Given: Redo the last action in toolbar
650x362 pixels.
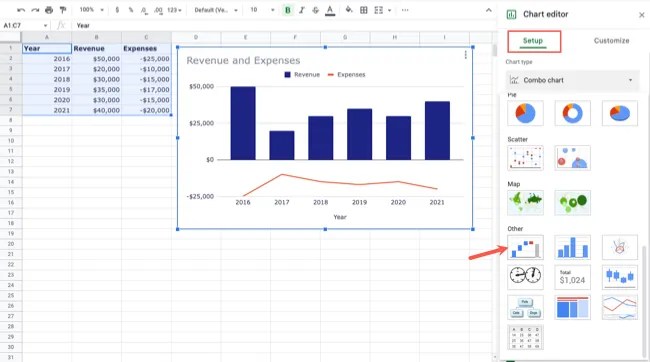Looking at the screenshot, I should 35,10.
